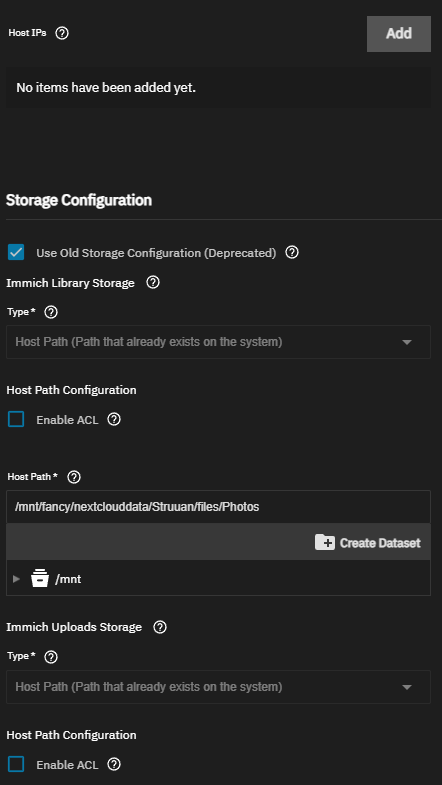Open help icon beside Host Path label
This screenshot has width=442, height=785.
tap(74, 477)
